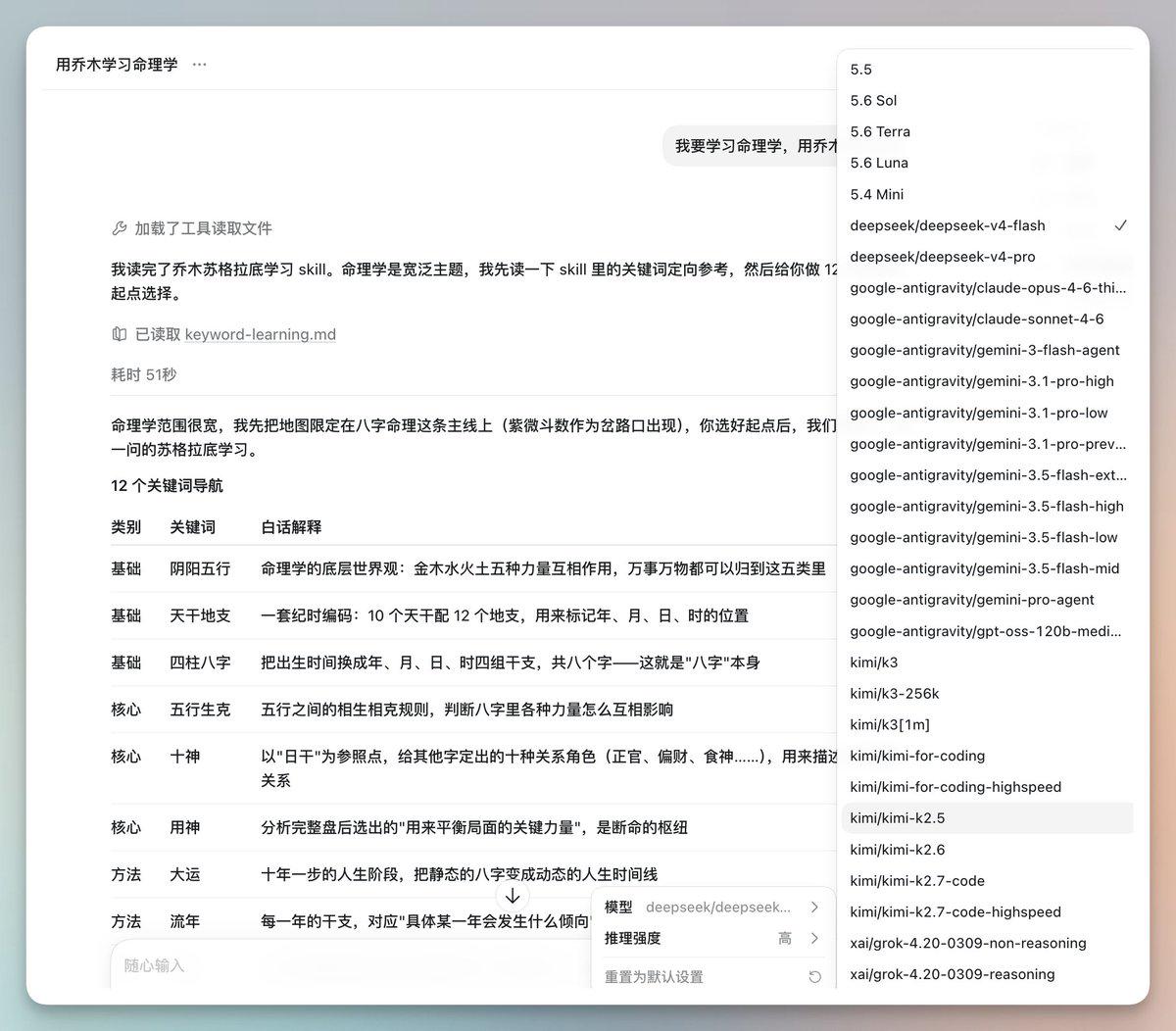
Task: Select kimi/kimi-k2.7-code-highspeed model
Action: (x=988, y=912)
